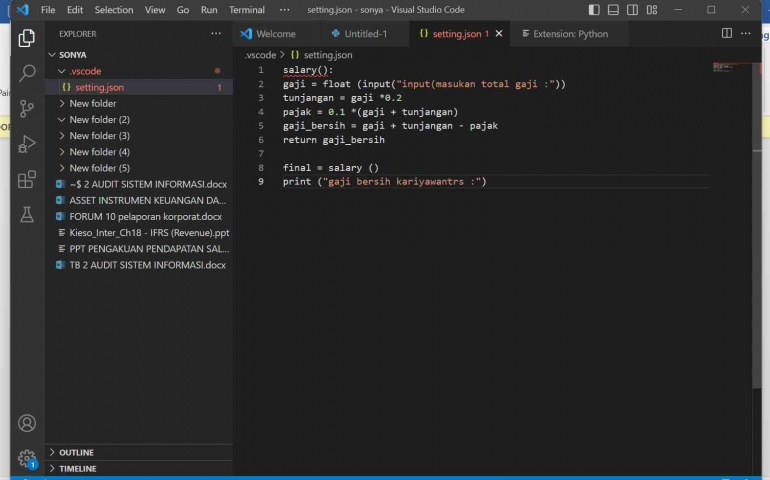Screen dimensions: 770x480
Task: Click the Split Editor Right icon
Action: pyautogui.click(x=727, y=33)
